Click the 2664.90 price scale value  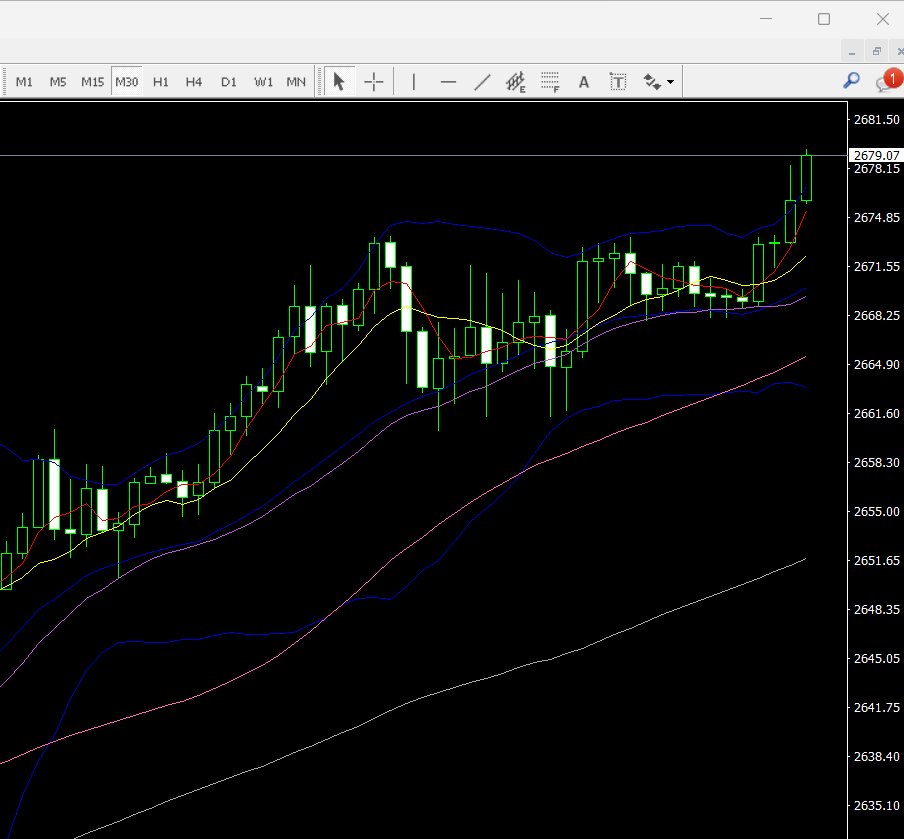pos(876,364)
